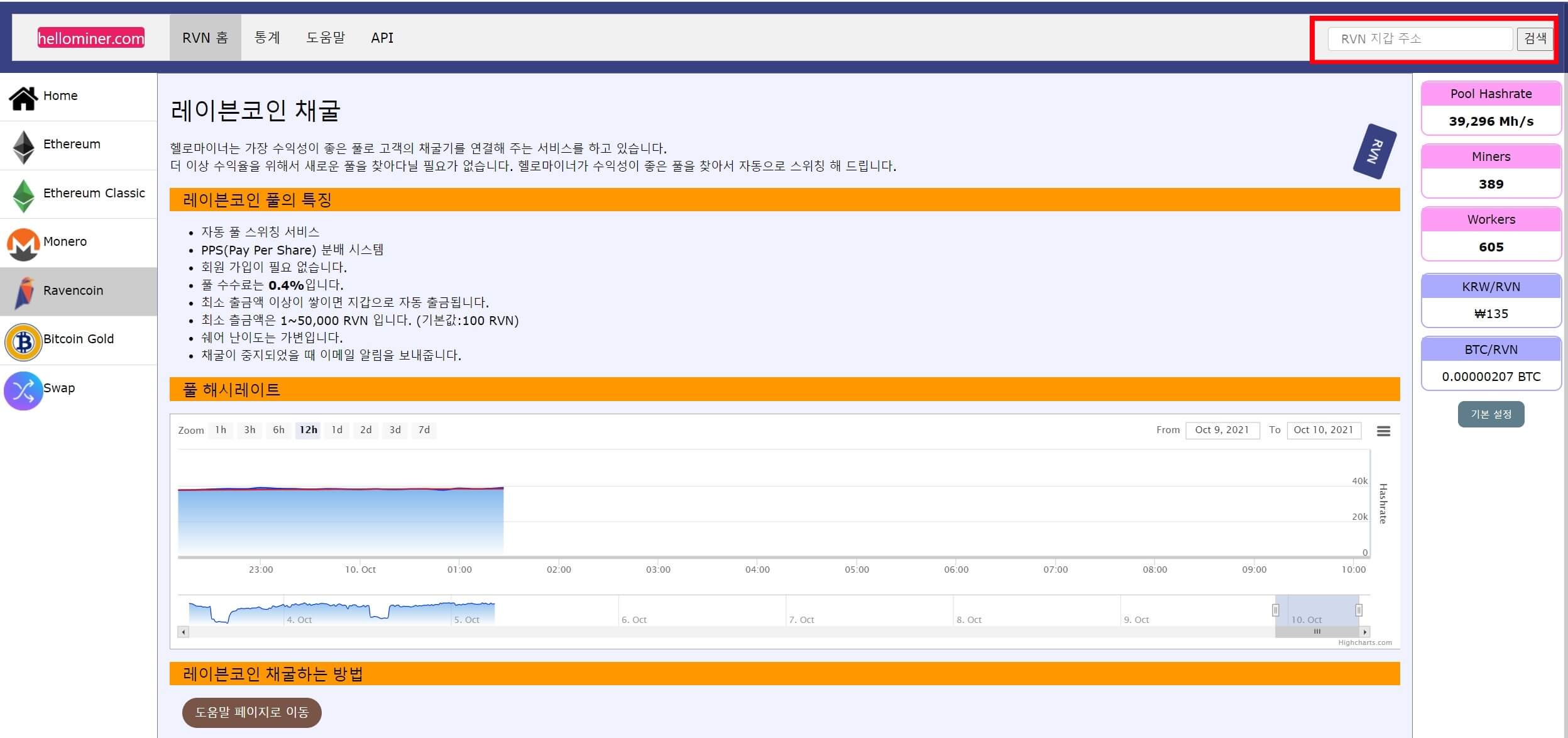Screen dimensions: 1568x738
Task: Click the 0.4% pool fee text
Action: (286, 285)
